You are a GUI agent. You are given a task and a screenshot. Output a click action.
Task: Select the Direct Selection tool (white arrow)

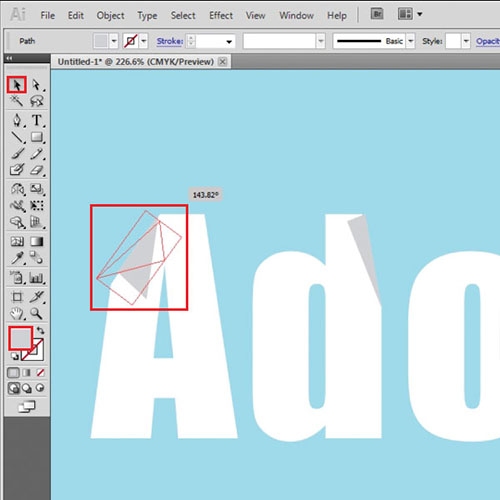36,85
